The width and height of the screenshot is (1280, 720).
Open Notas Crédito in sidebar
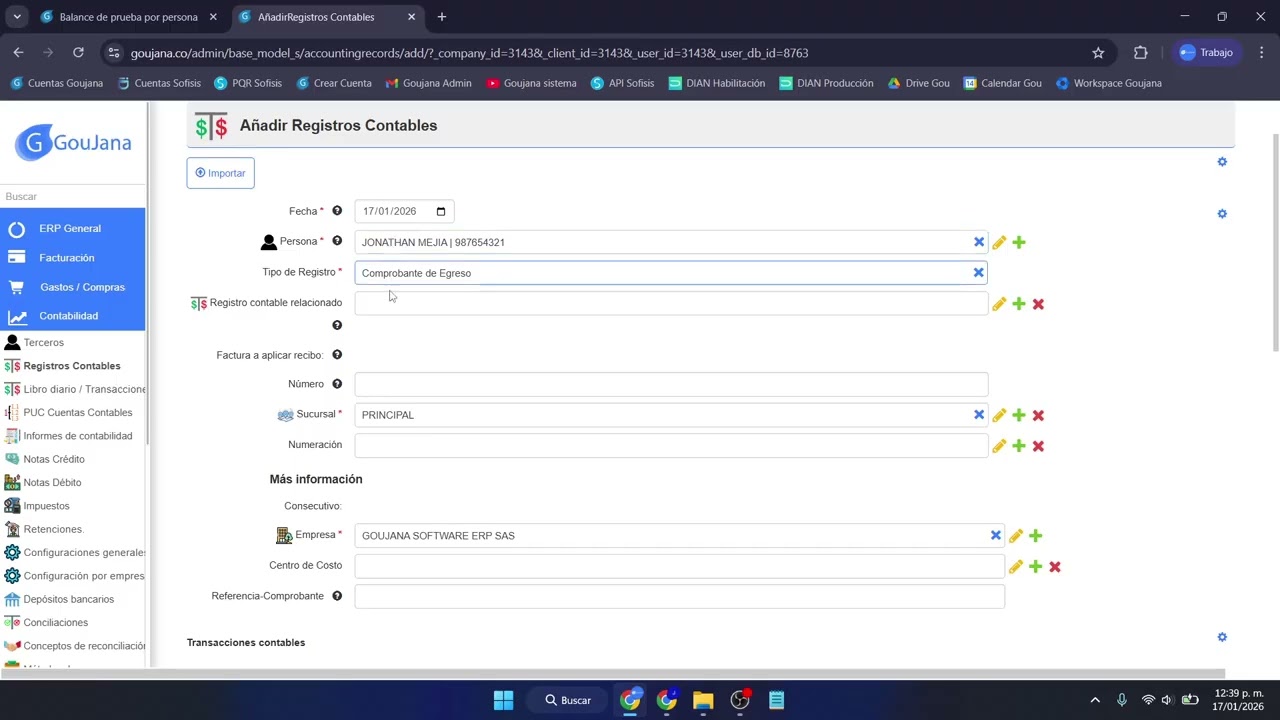point(54,459)
